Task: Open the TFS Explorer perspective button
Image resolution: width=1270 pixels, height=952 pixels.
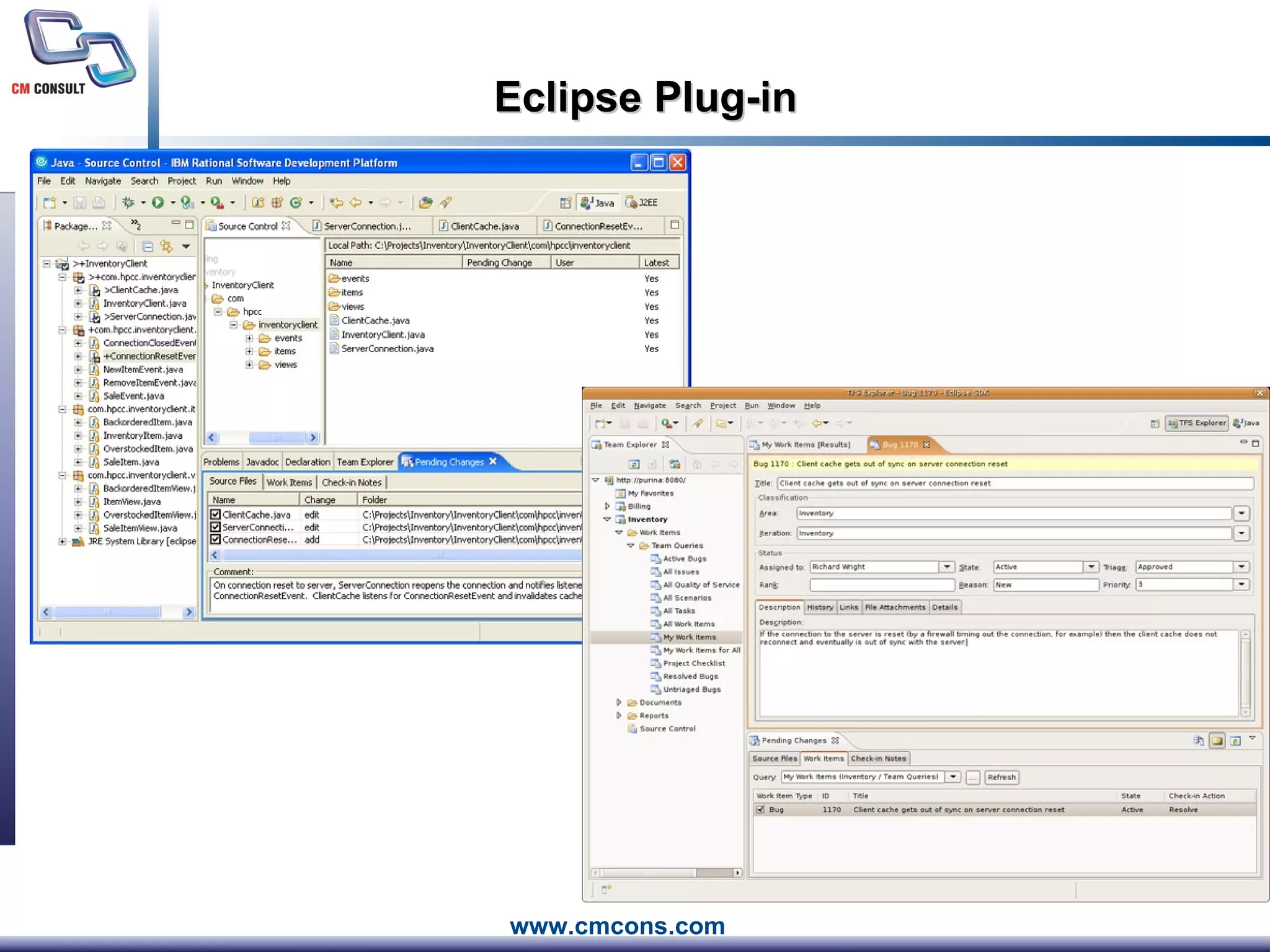Action: [x=1197, y=423]
